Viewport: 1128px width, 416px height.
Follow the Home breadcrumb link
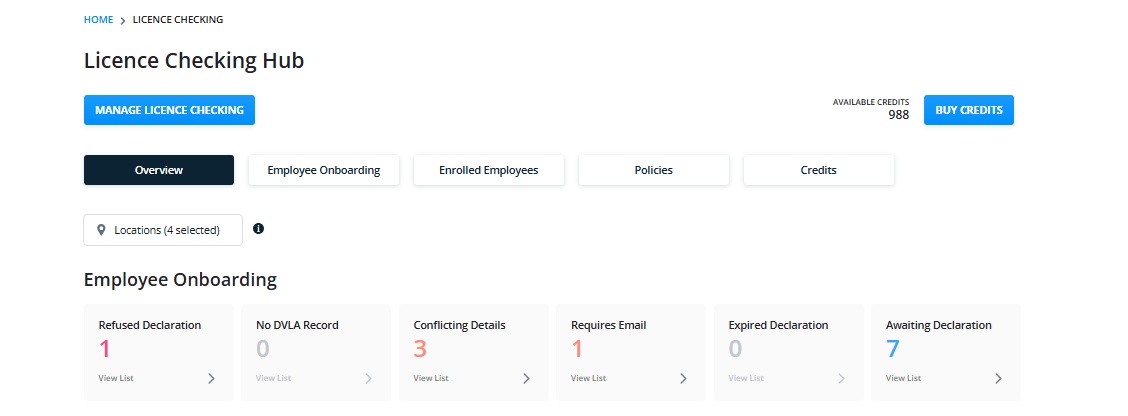click(x=99, y=20)
